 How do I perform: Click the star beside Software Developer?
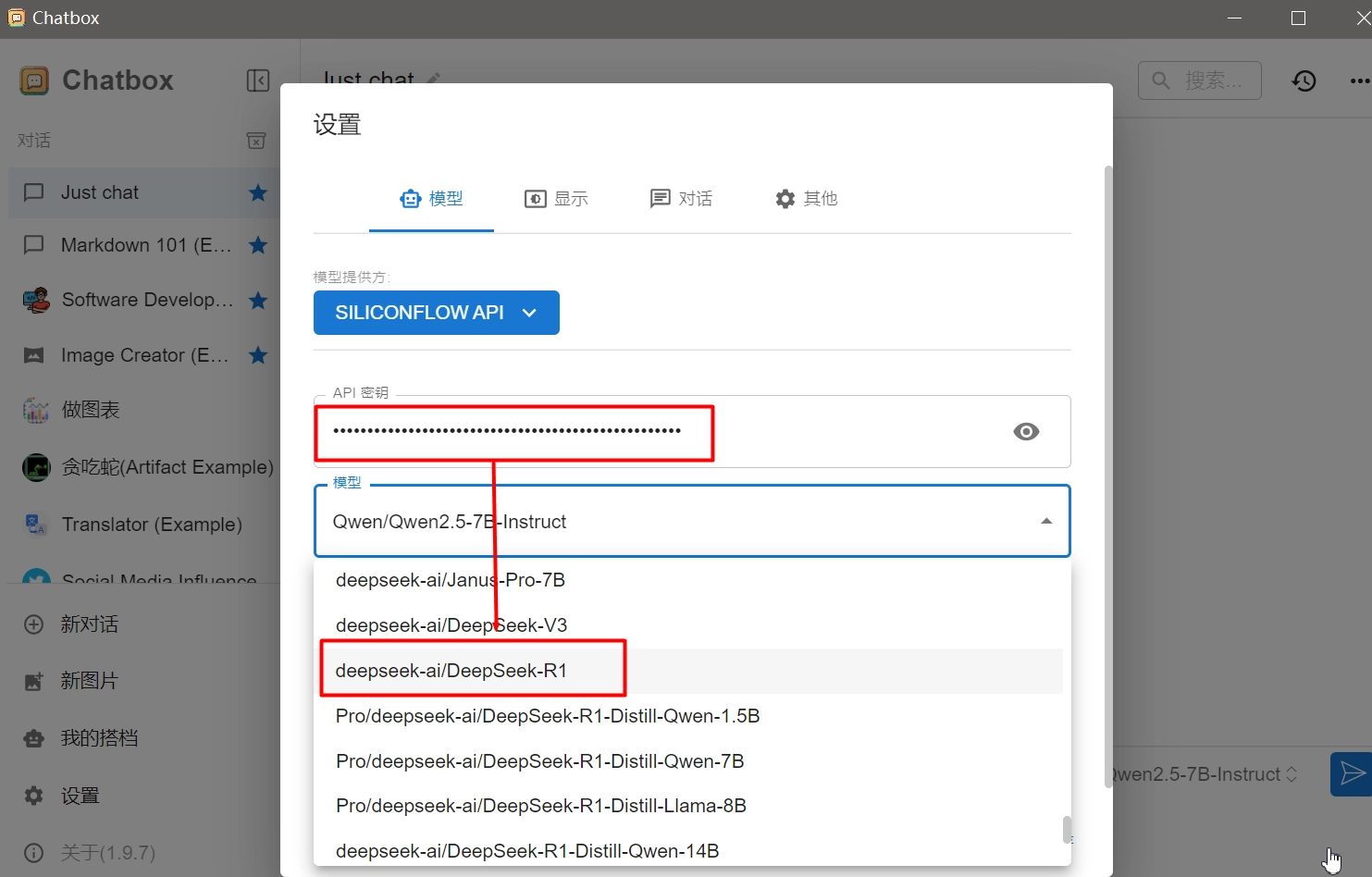[x=258, y=300]
